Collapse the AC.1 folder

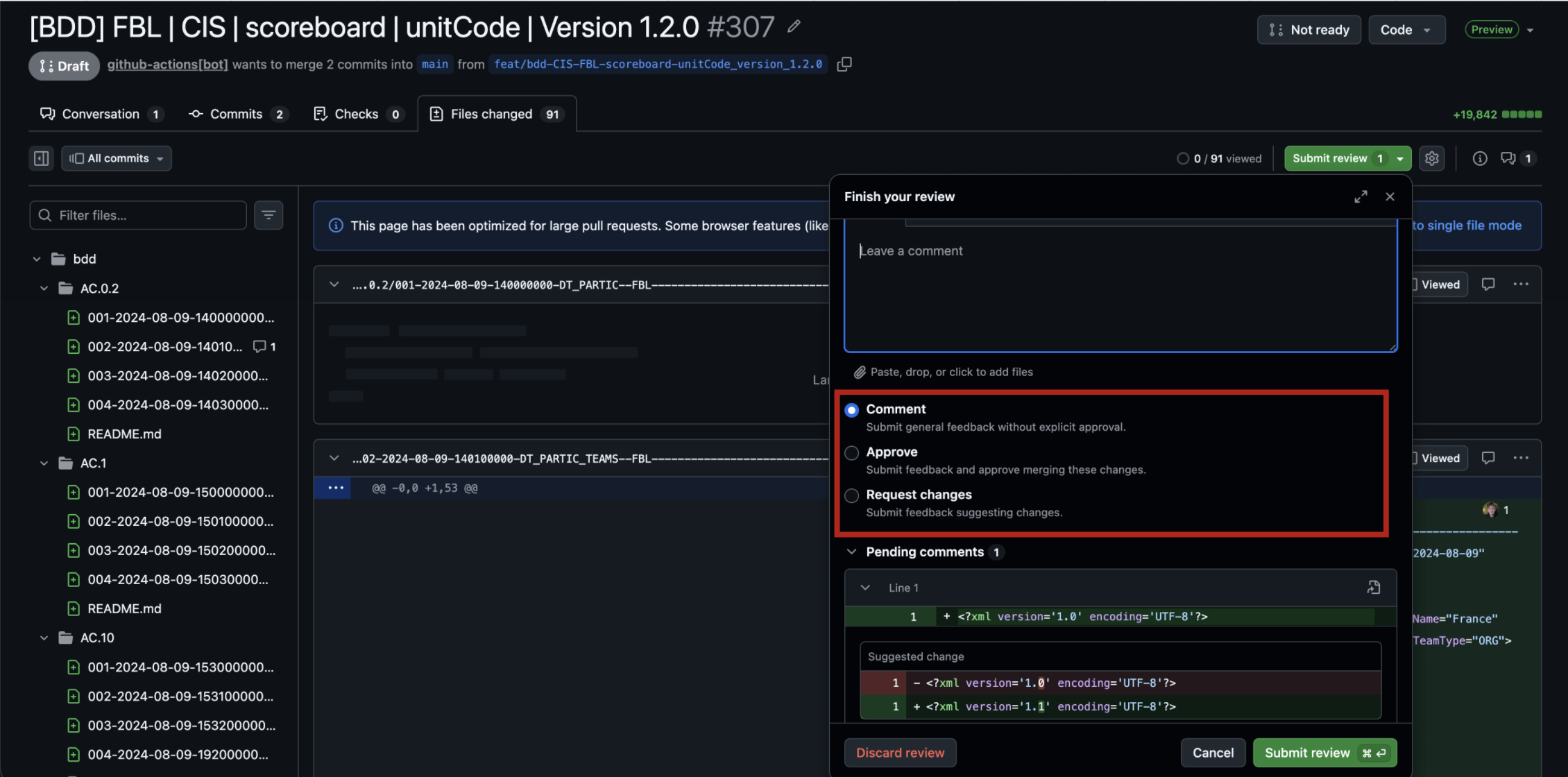[44, 463]
